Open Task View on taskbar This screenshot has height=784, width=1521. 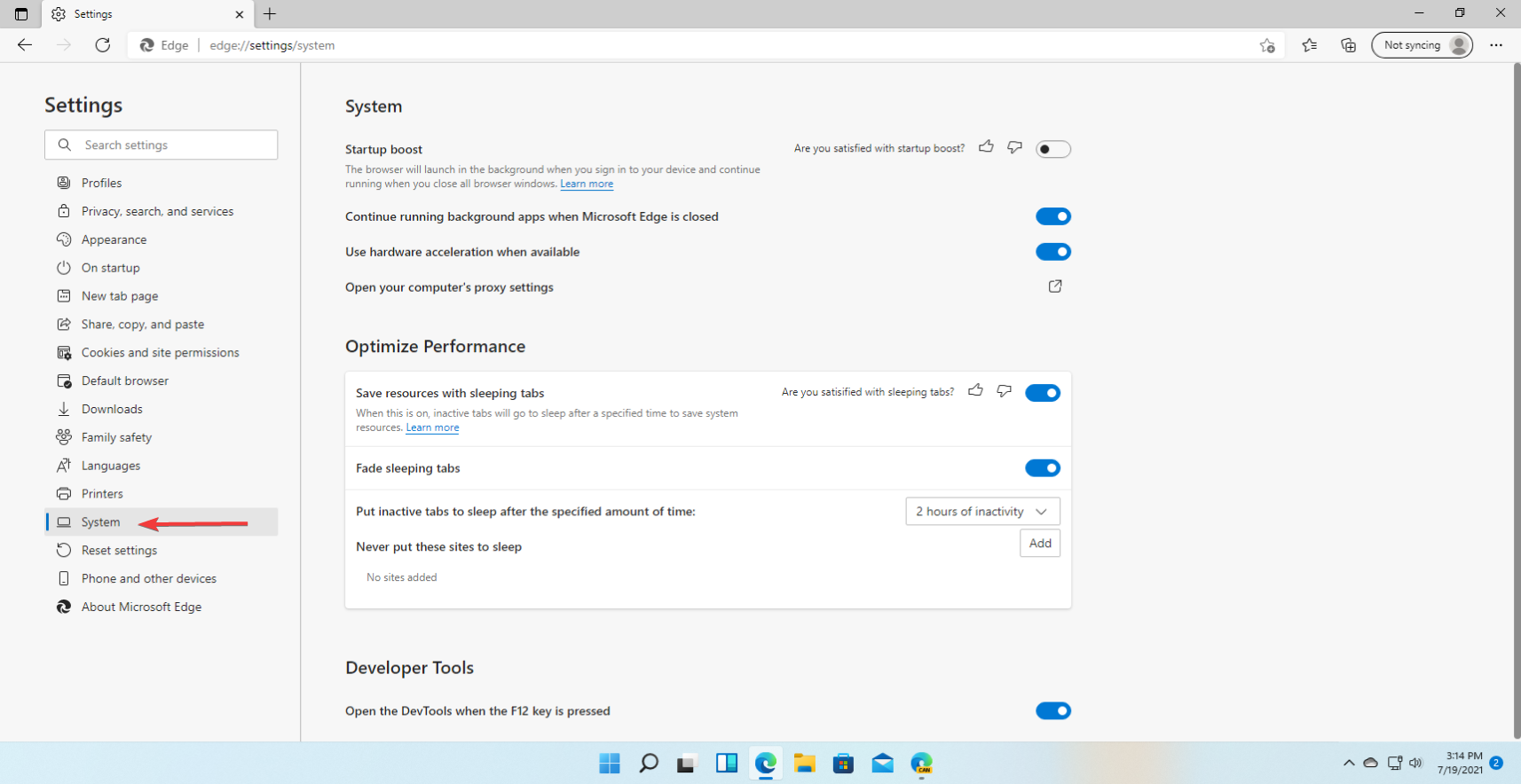click(x=688, y=764)
